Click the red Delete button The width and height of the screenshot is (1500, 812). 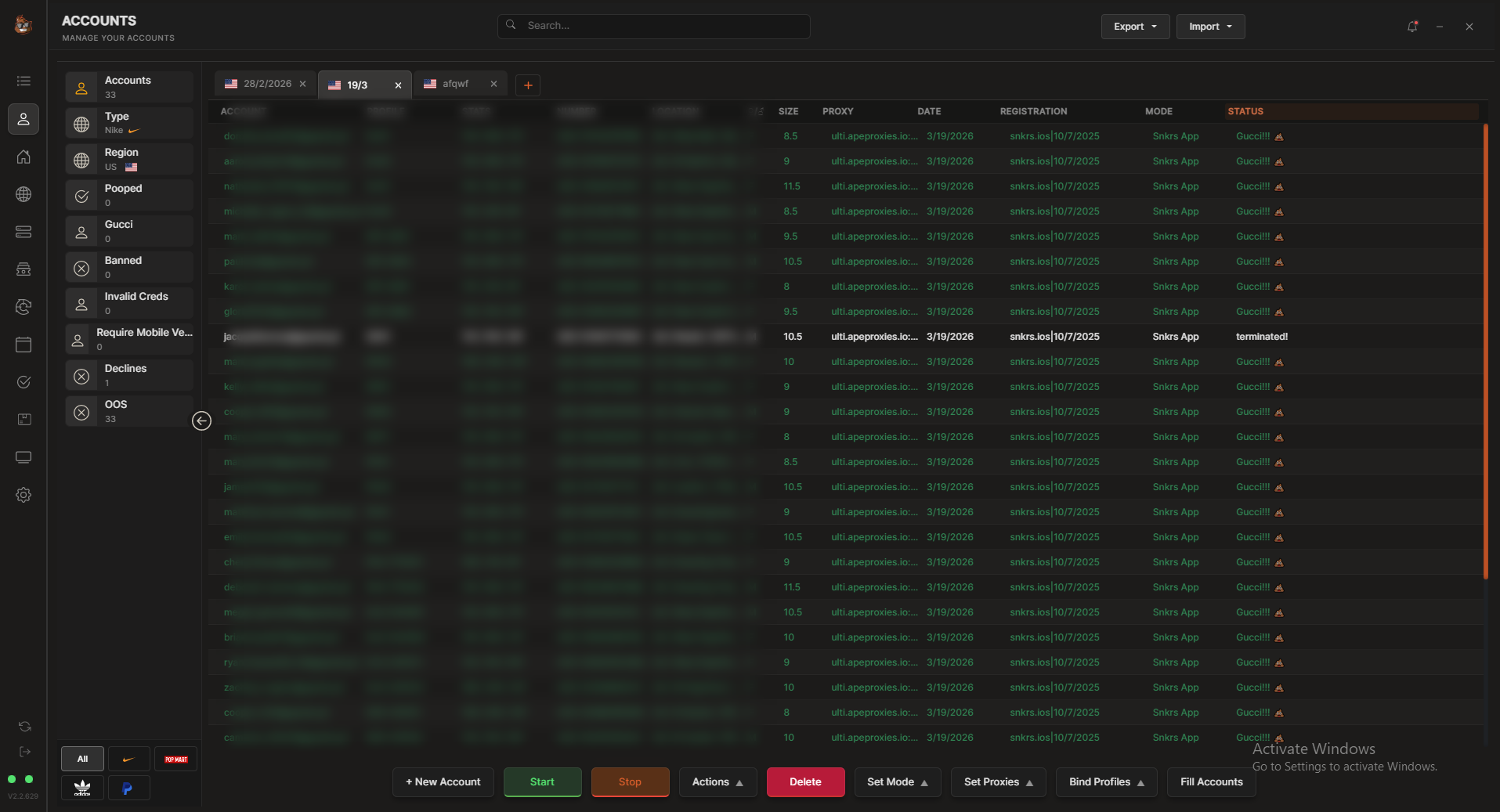804,782
